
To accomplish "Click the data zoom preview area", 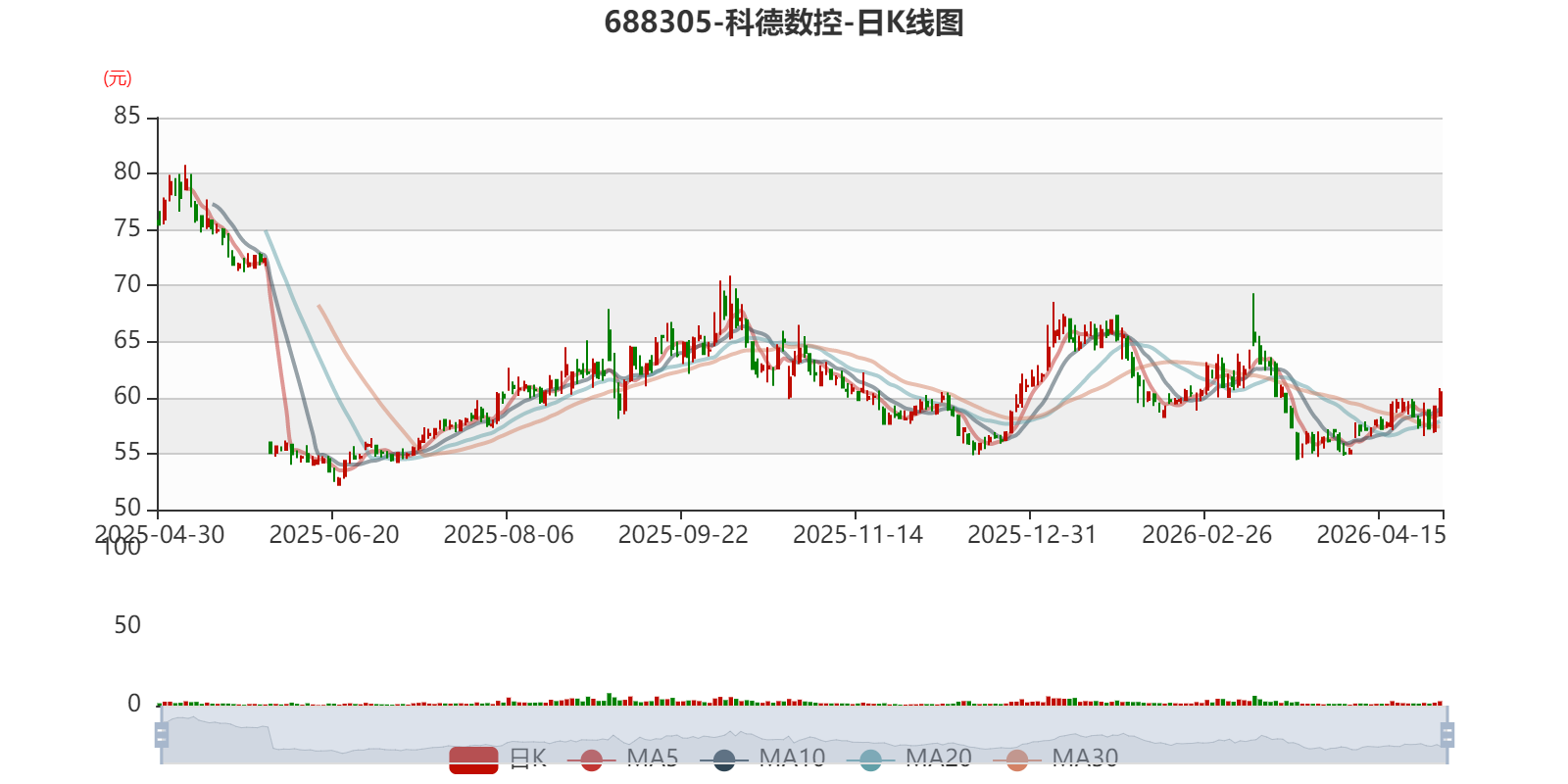I will [x=805, y=735].
